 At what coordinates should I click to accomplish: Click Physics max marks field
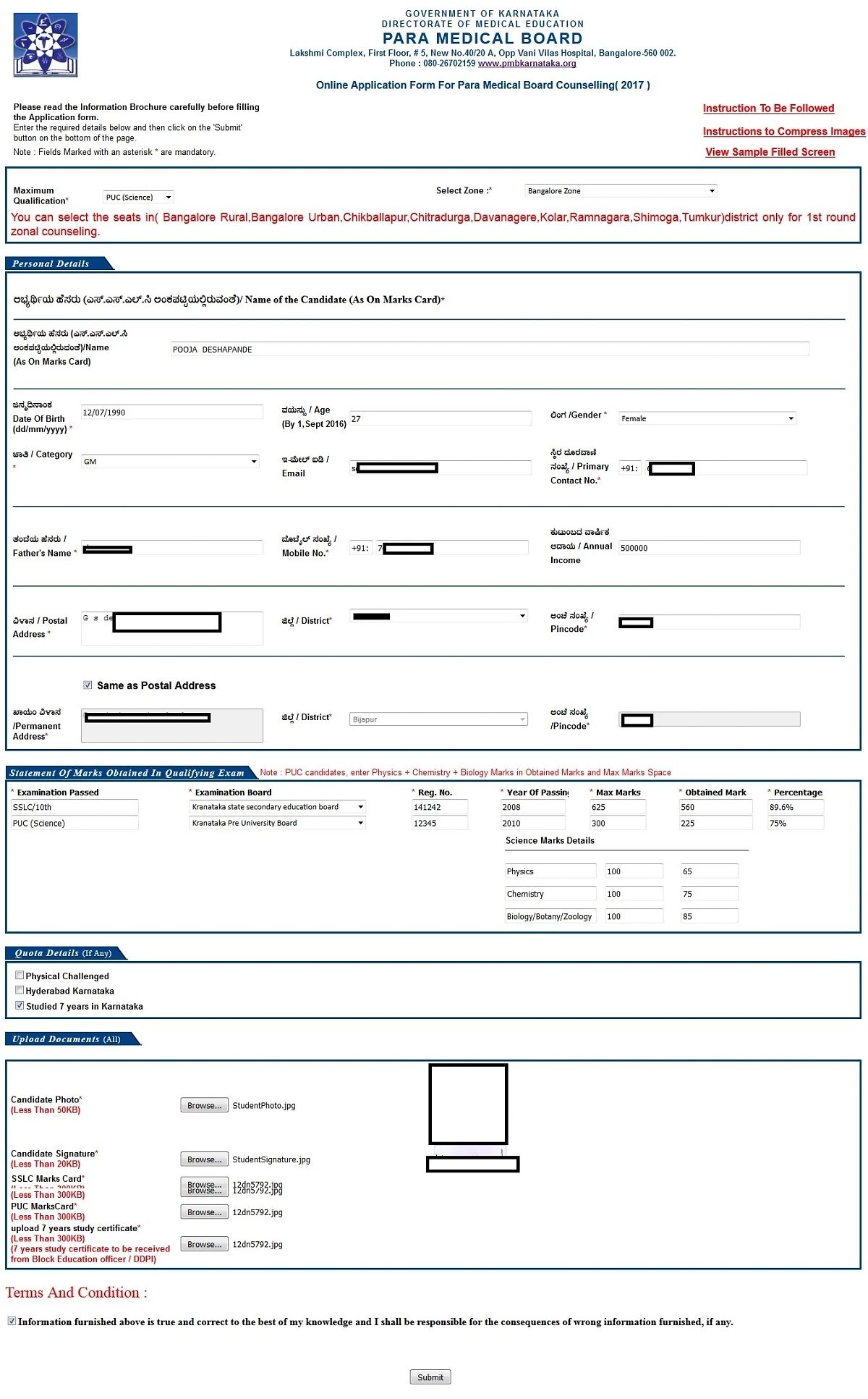pyautogui.click(x=634, y=871)
